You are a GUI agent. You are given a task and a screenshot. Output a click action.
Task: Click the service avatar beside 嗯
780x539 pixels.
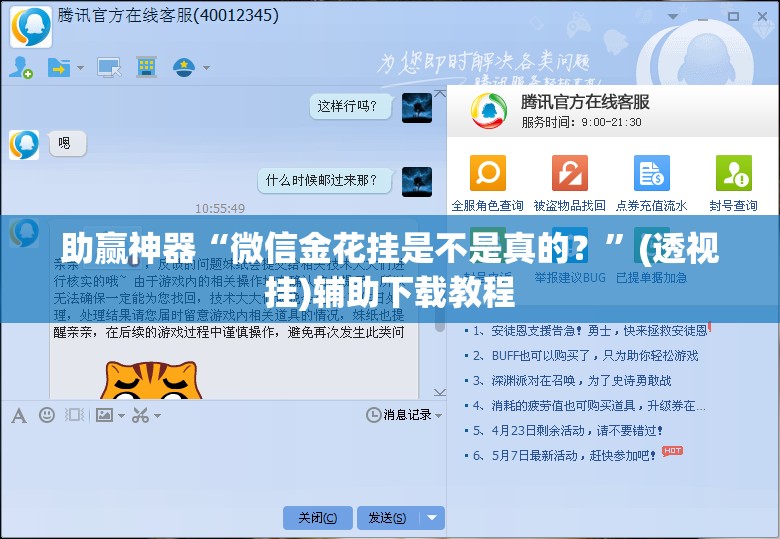tap(24, 145)
